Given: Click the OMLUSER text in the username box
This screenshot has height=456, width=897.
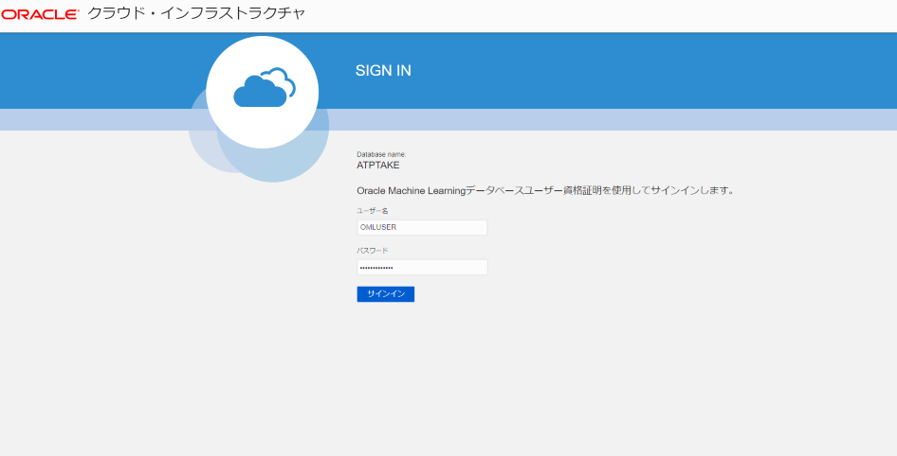Looking at the screenshot, I should [x=378, y=227].
